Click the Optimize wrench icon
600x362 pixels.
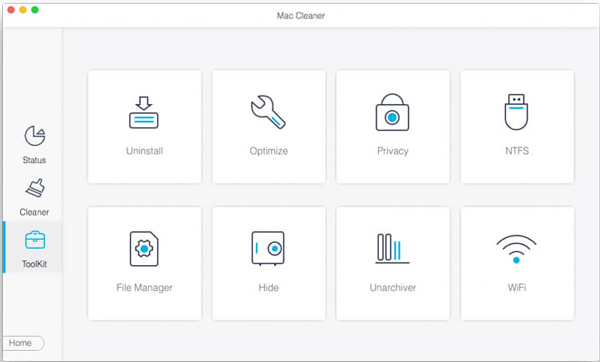tap(268, 112)
